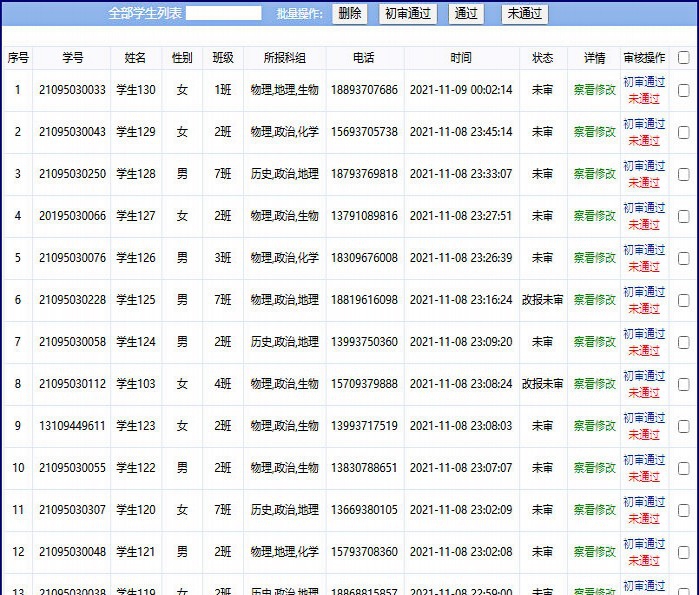This screenshot has height=595, width=699.
Task: Open 察看修改 for 学生128
Action: coord(594,174)
